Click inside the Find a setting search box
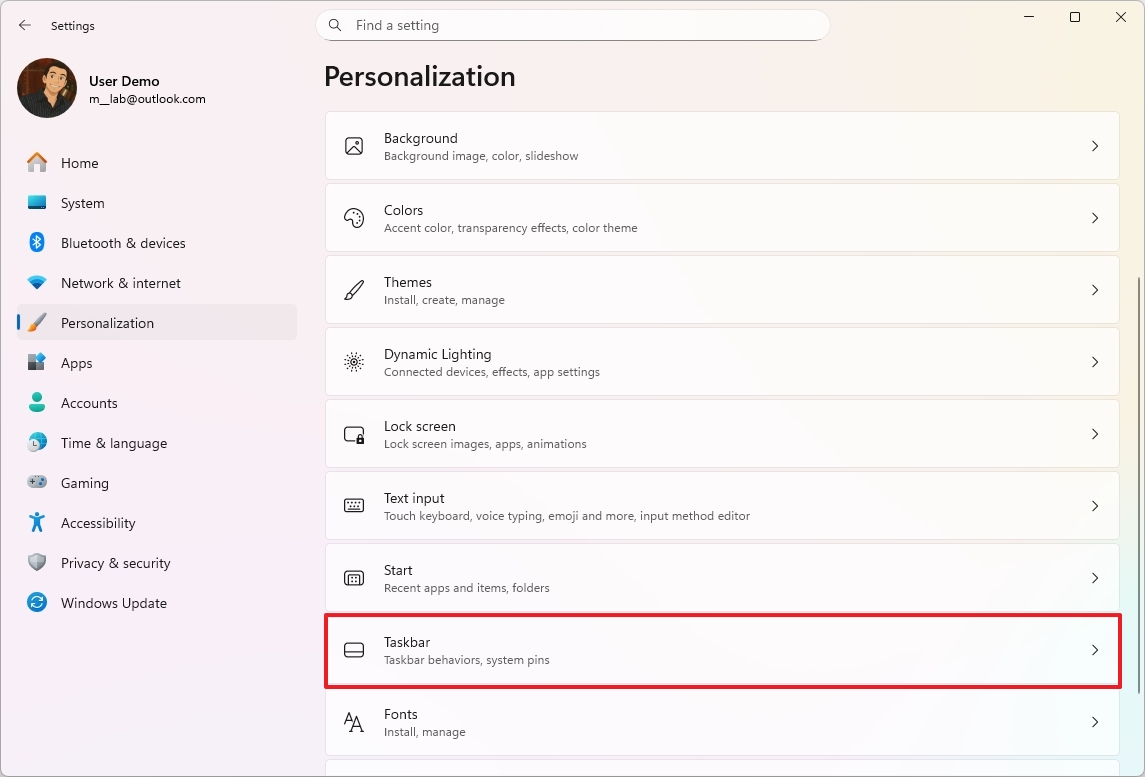 [x=572, y=25]
